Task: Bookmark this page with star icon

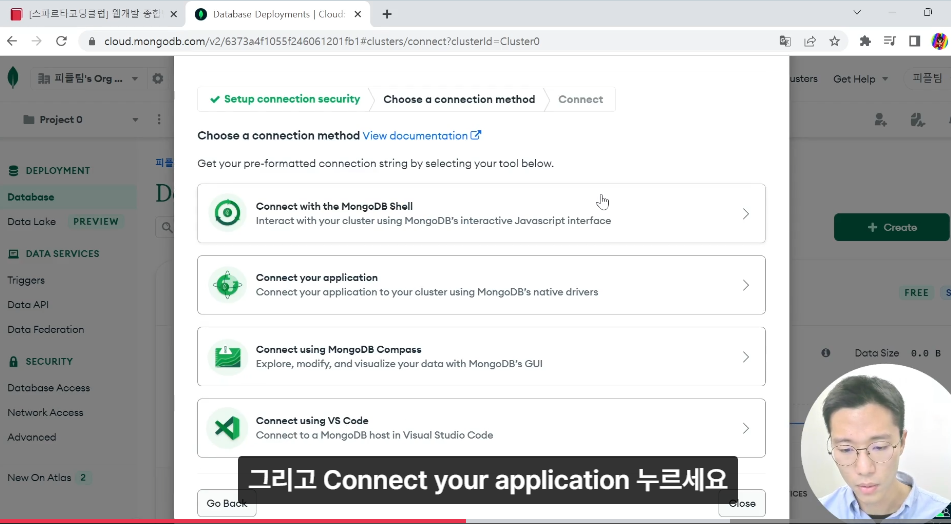Action: point(835,41)
